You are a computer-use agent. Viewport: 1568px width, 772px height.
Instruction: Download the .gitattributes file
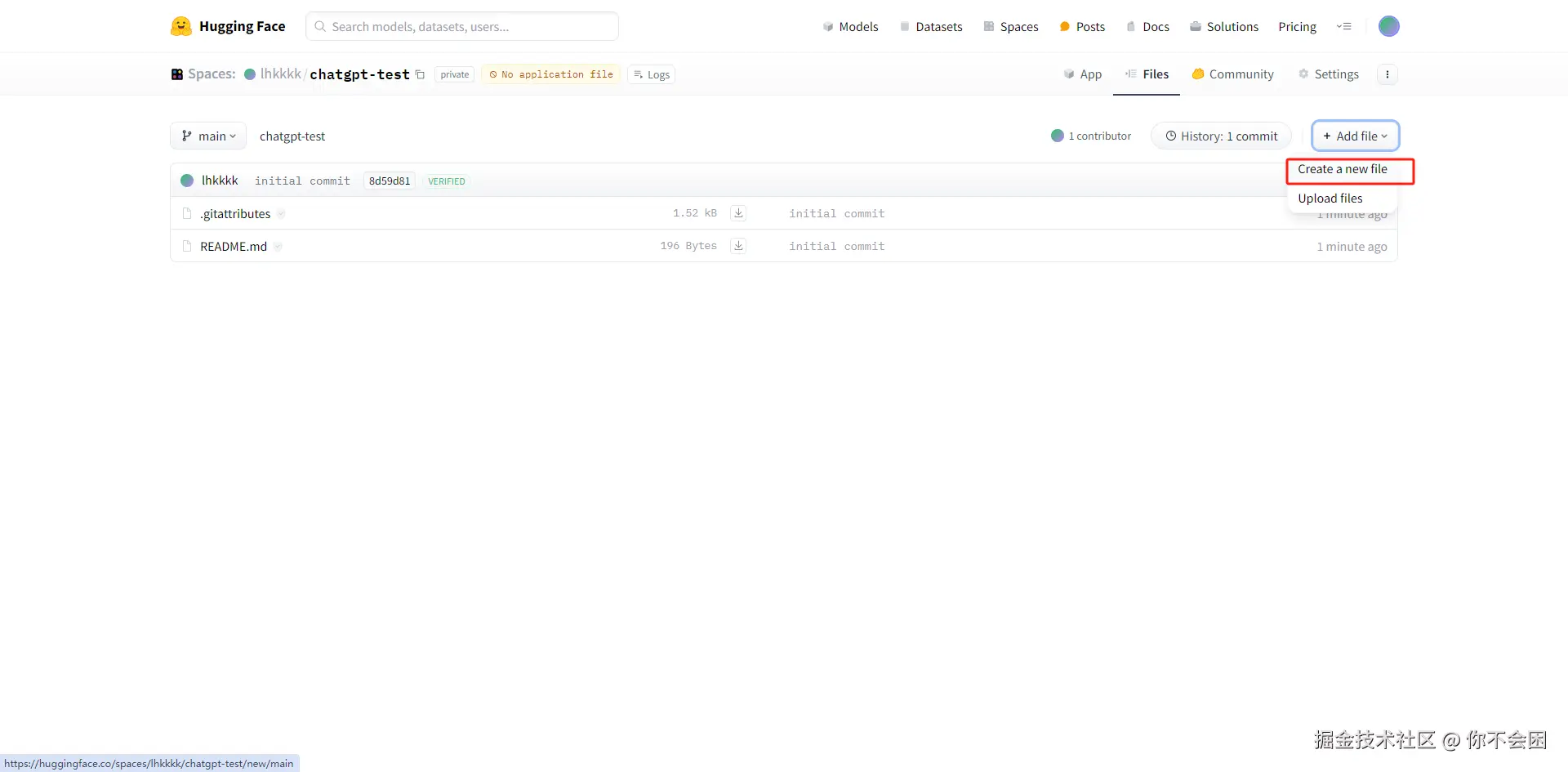pos(738,213)
